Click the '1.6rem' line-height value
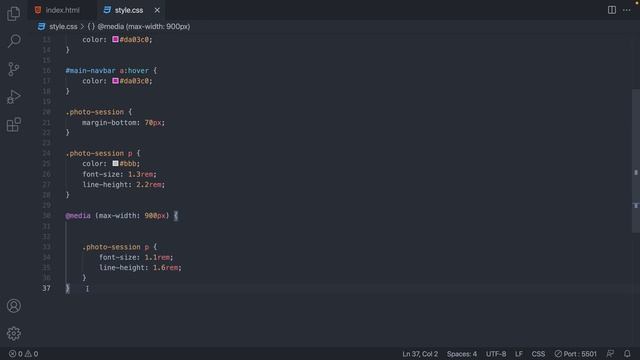This screenshot has height=360, width=640. click(x=165, y=268)
